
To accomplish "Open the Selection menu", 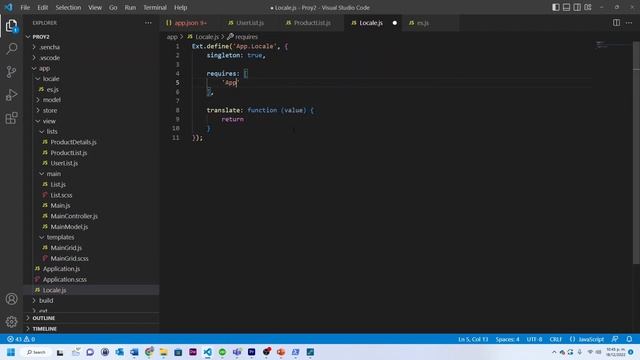I will click(68, 7).
